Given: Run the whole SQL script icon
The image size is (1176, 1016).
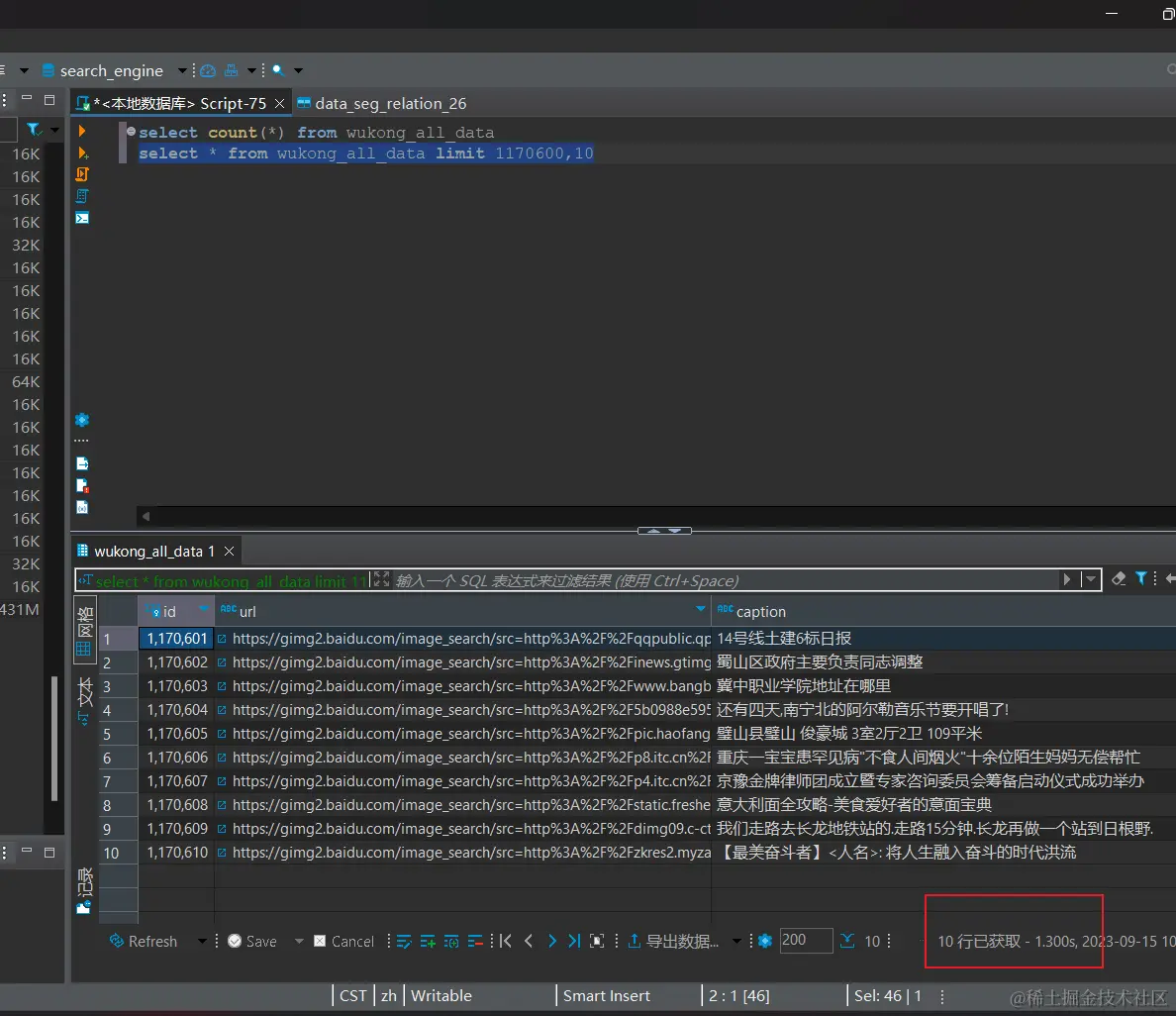Looking at the screenshot, I should 82,174.
